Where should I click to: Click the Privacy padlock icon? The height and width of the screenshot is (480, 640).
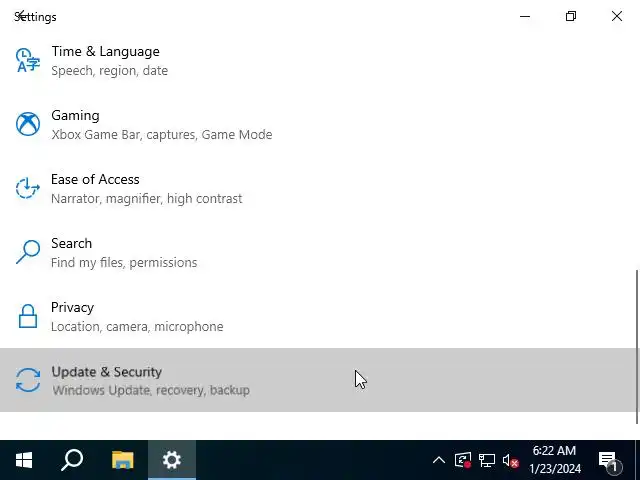tap(28, 316)
